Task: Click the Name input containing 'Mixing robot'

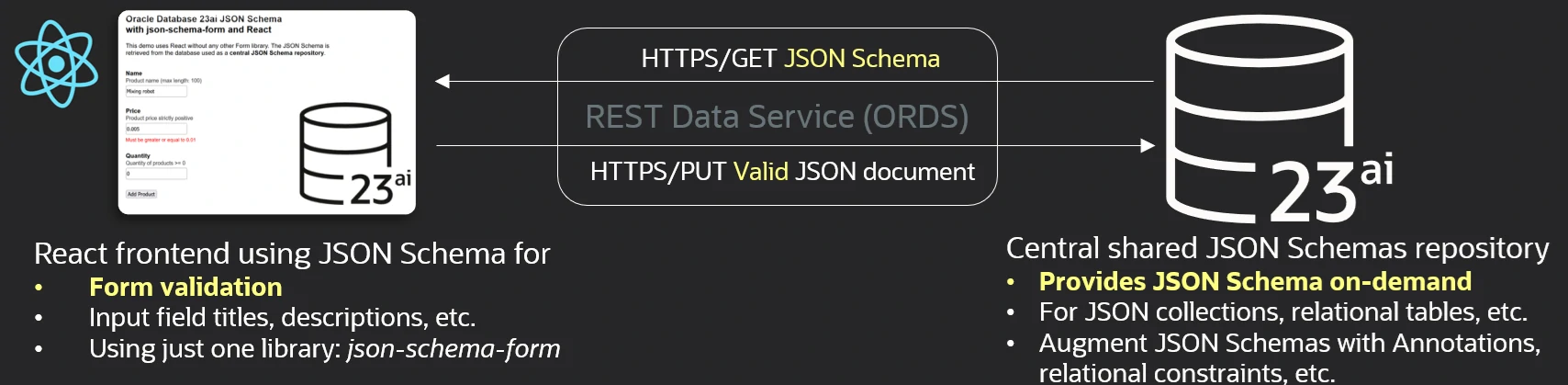Action: click(x=156, y=92)
